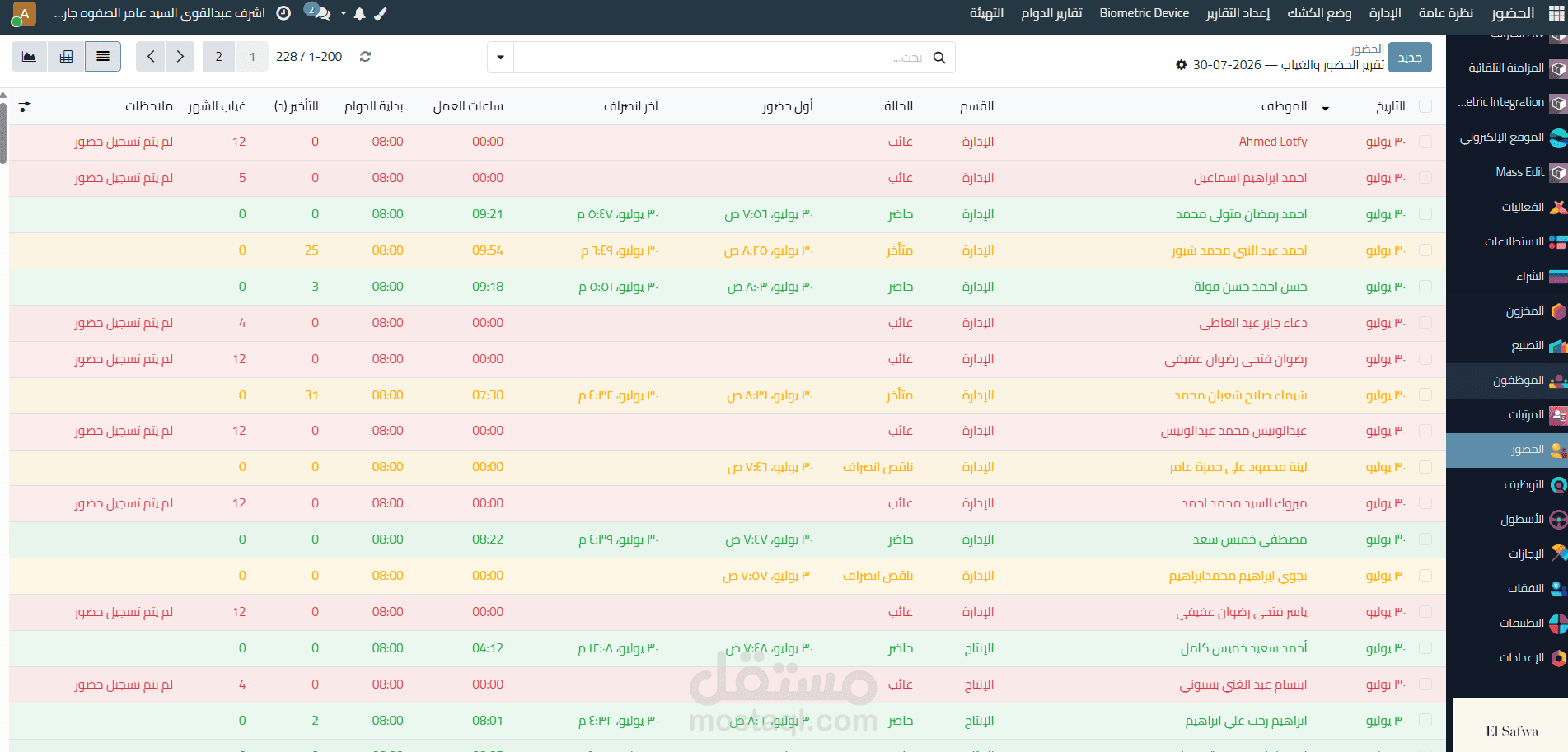The width and height of the screenshot is (1568, 752).
Task: Open the sort arrow beside the الموظف column
Action: pyautogui.click(x=1325, y=108)
